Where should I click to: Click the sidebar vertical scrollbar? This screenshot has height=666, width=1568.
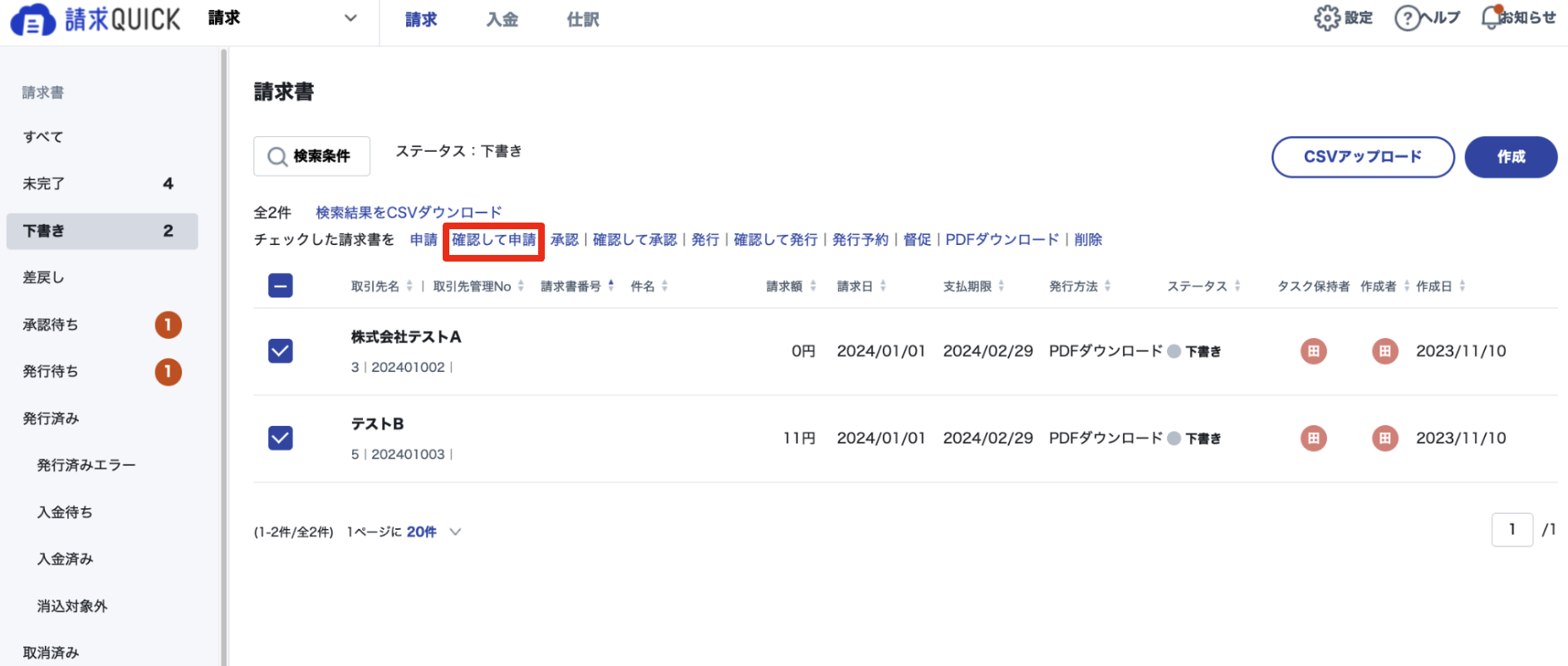point(223,357)
